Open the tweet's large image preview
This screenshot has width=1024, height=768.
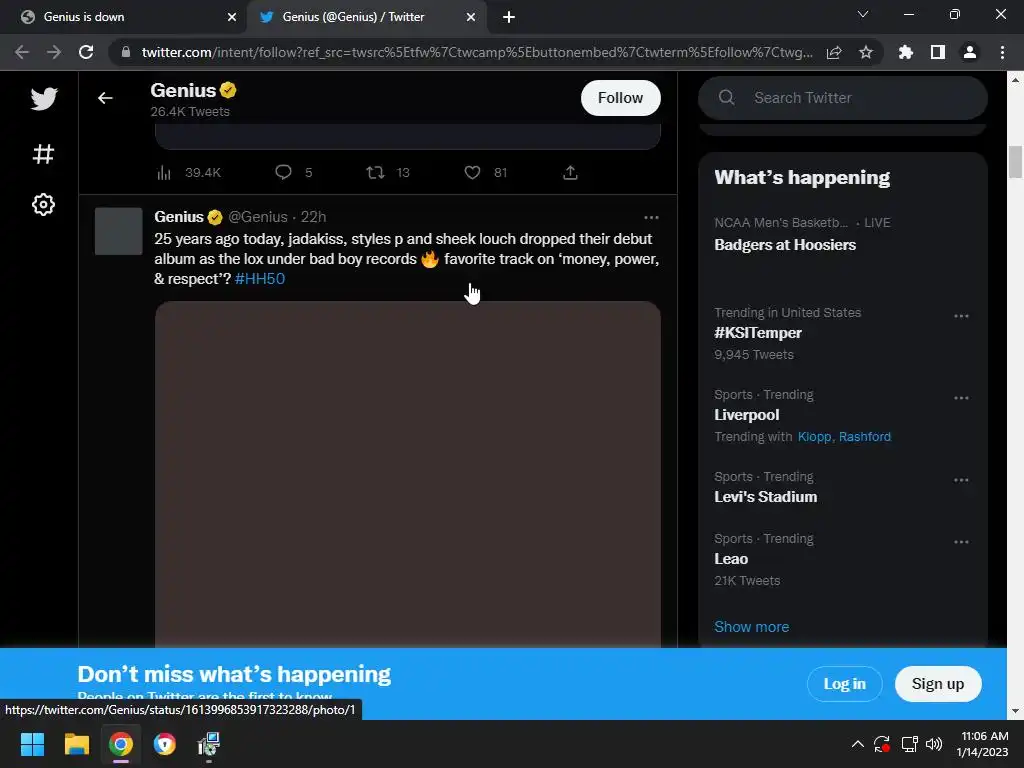(x=408, y=475)
